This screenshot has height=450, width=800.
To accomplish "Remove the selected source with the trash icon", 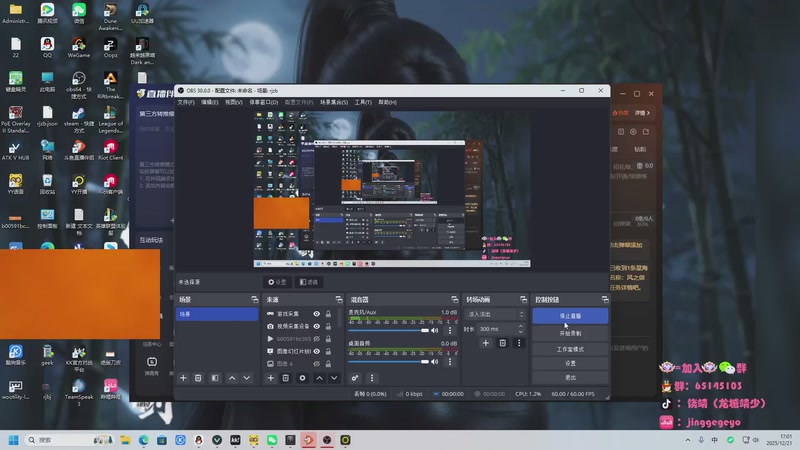I will [x=286, y=378].
